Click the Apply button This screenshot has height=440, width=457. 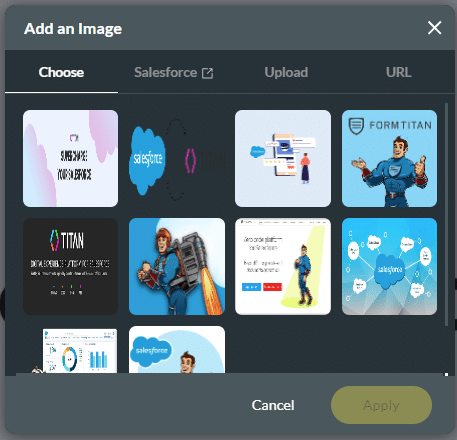click(x=381, y=405)
